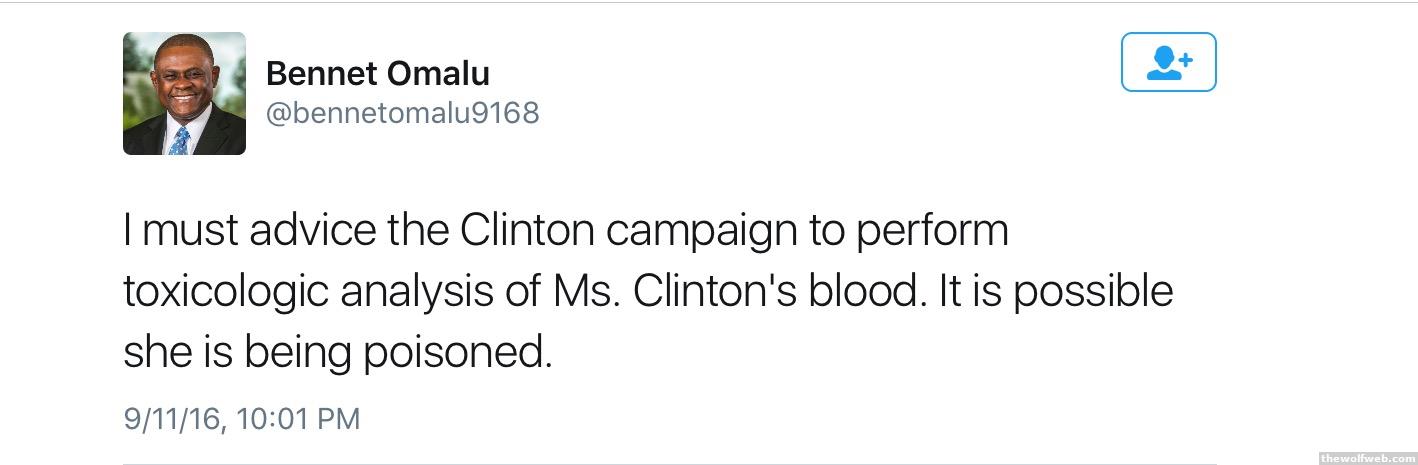Click the 9/11/16, 10:01 PM timestamp
1418x465 pixels.
tap(241, 418)
